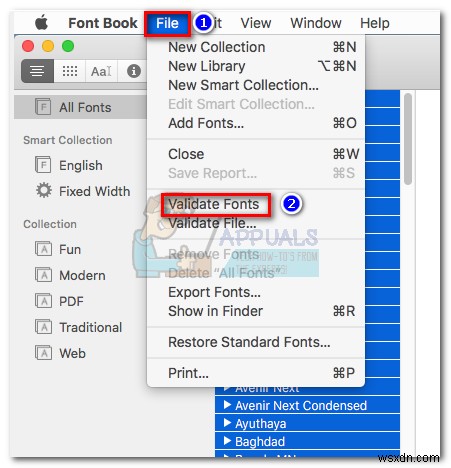
Task: Select the PDF collection
Action: pos(71,302)
